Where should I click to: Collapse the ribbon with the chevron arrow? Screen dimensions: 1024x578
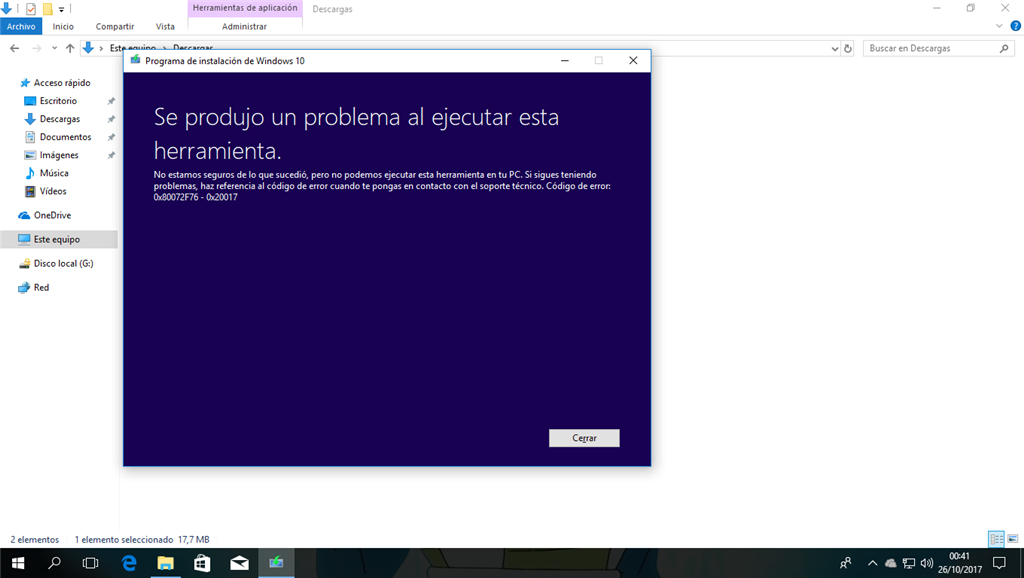click(999, 26)
